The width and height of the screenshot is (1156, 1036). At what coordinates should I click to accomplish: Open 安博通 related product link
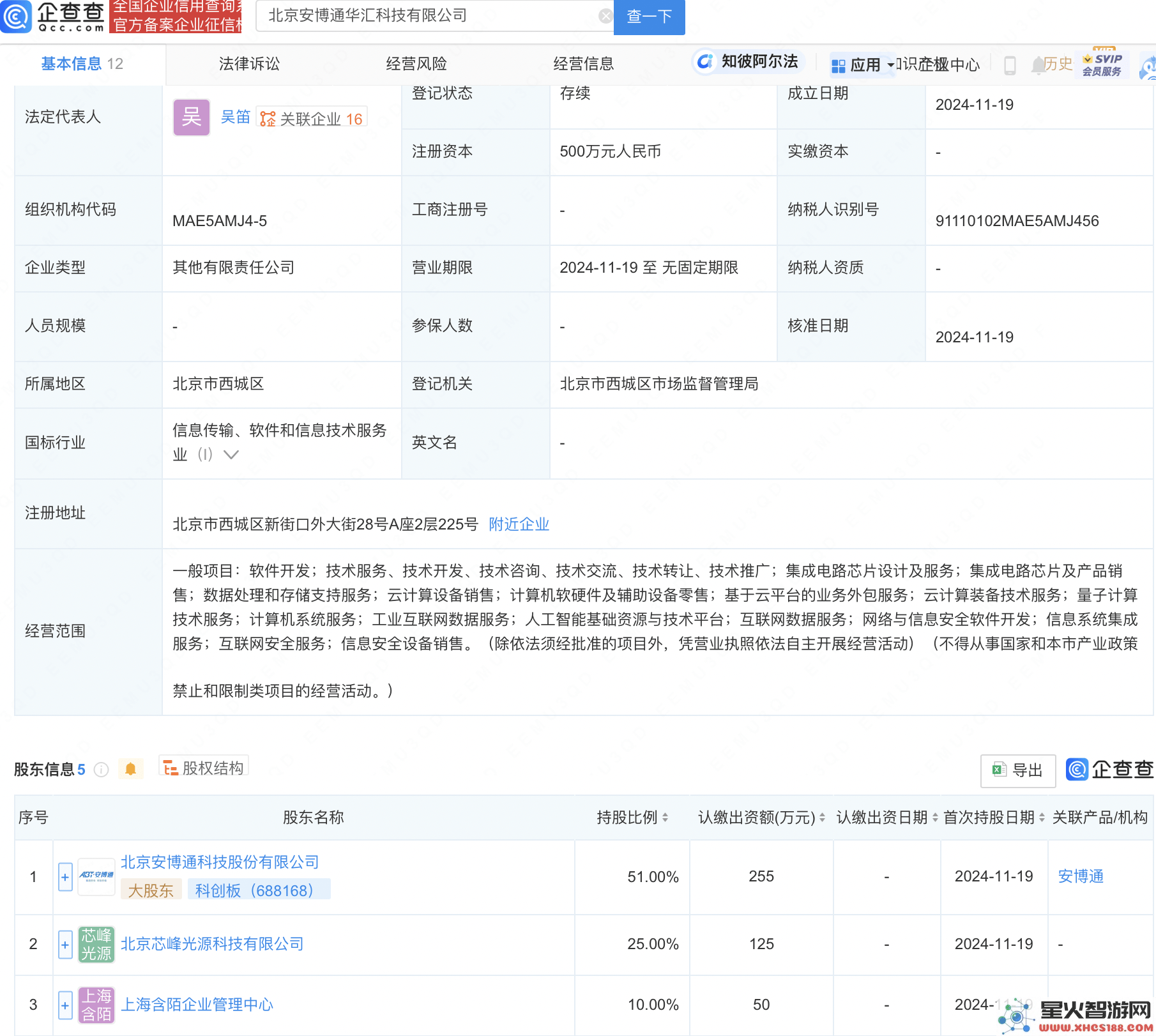coord(1081,876)
